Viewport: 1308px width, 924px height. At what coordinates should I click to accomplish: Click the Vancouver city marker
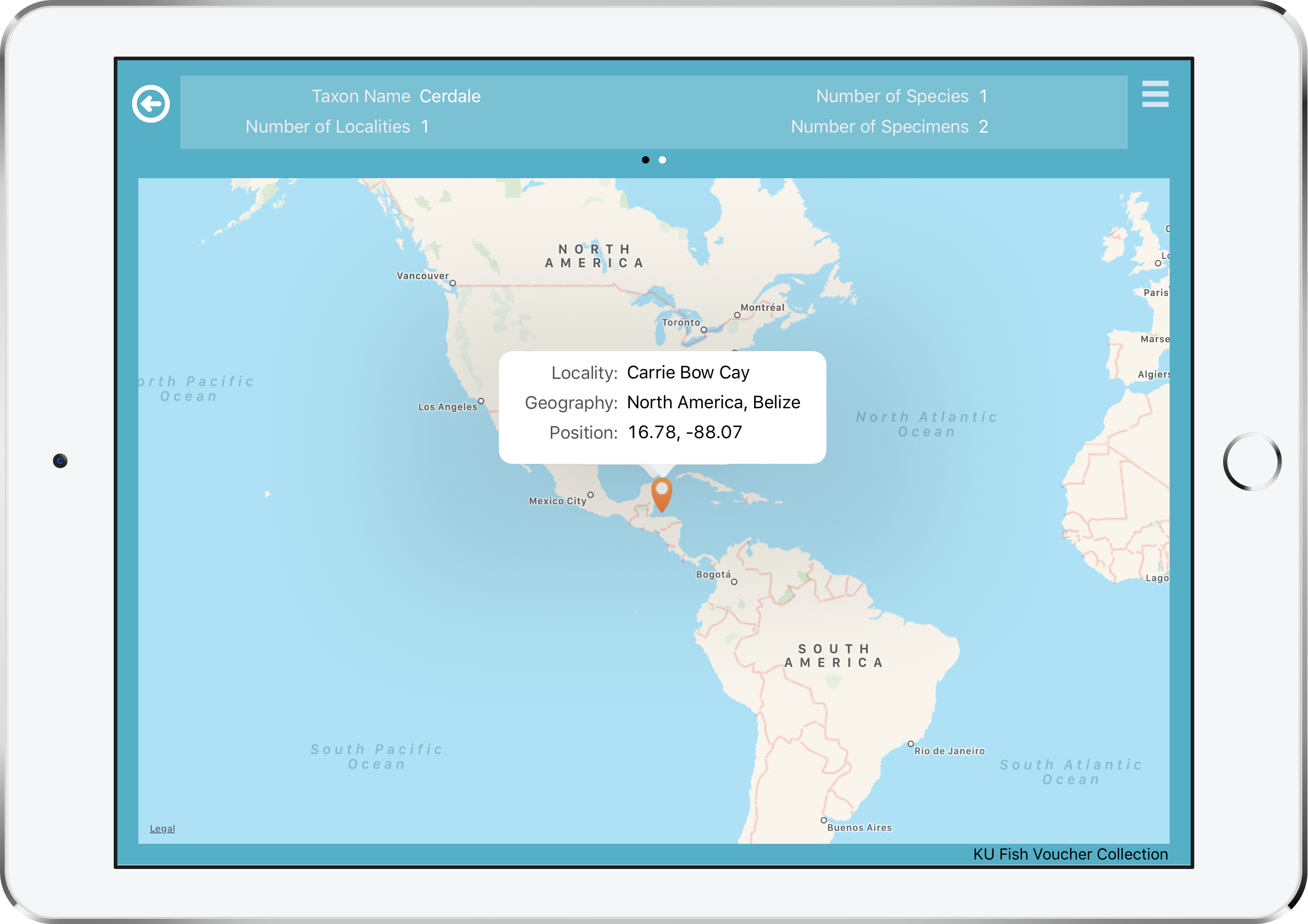tap(452, 283)
